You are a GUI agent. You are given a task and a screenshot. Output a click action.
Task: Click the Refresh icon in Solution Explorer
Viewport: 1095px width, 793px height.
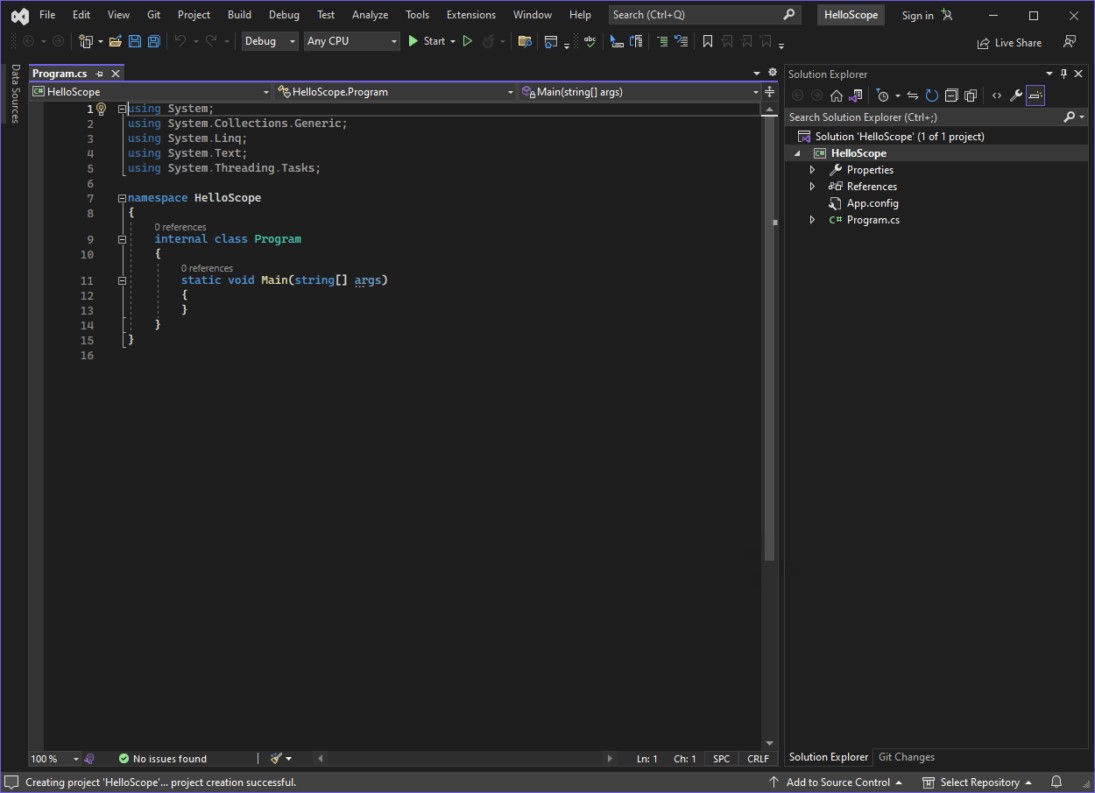[x=931, y=95]
